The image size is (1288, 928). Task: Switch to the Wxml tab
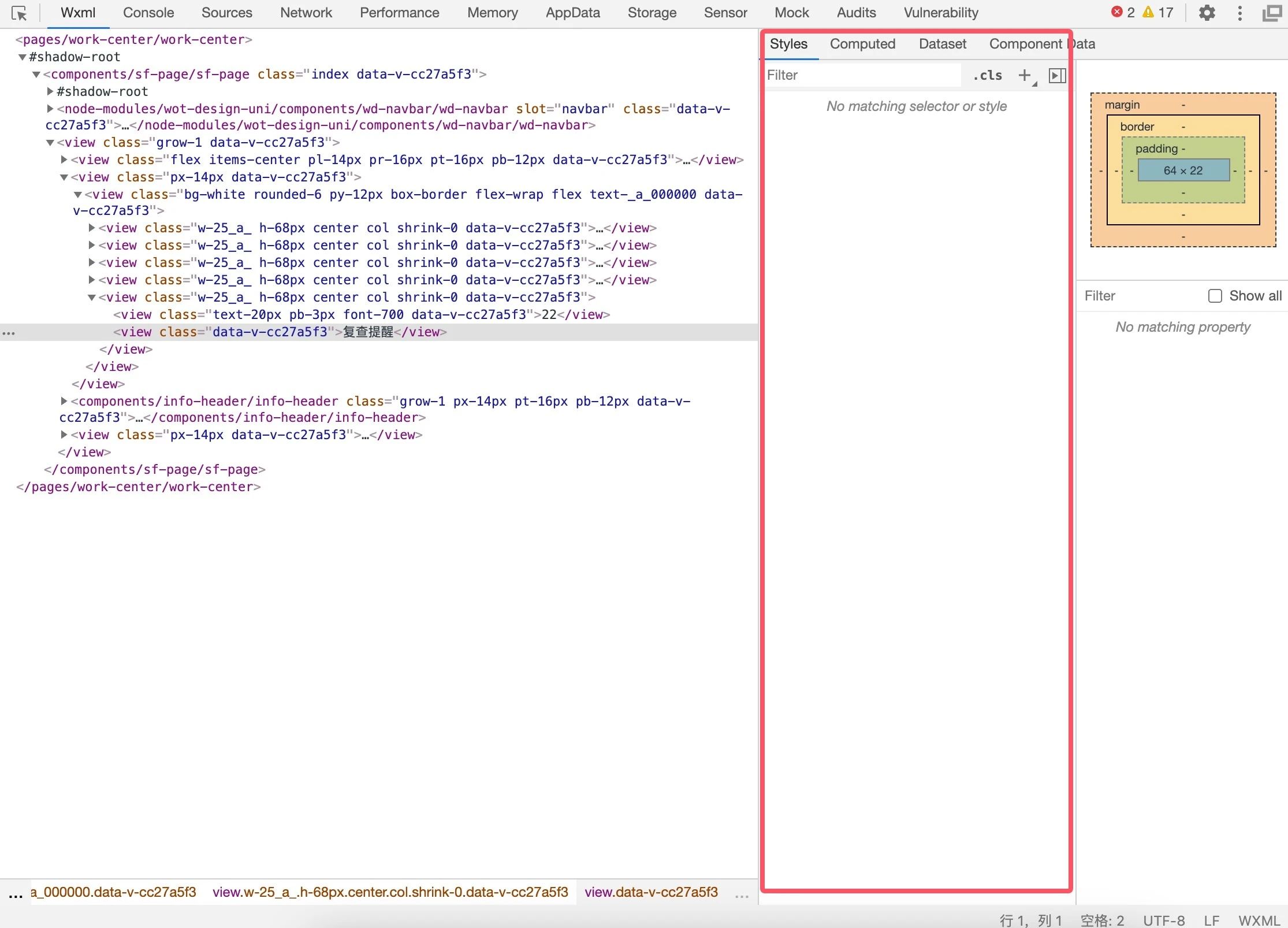(78, 13)
